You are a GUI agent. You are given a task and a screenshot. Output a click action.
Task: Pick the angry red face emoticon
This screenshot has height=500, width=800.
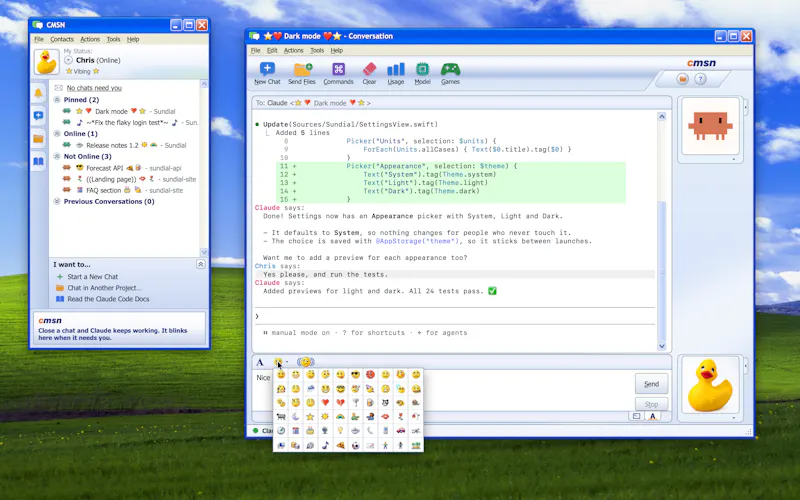[370, 374]
